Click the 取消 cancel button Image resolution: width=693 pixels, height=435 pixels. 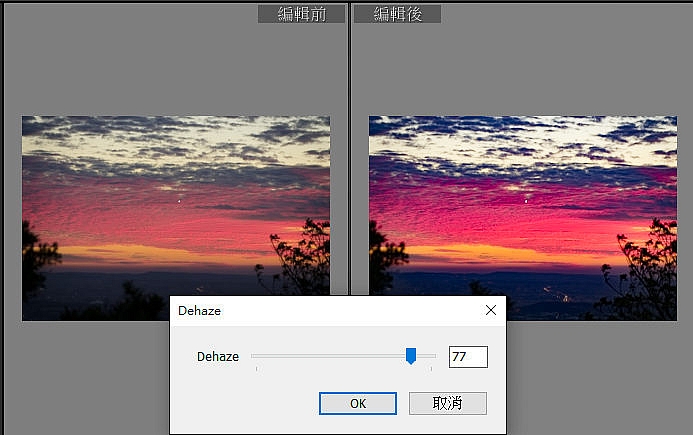point(448,403)
